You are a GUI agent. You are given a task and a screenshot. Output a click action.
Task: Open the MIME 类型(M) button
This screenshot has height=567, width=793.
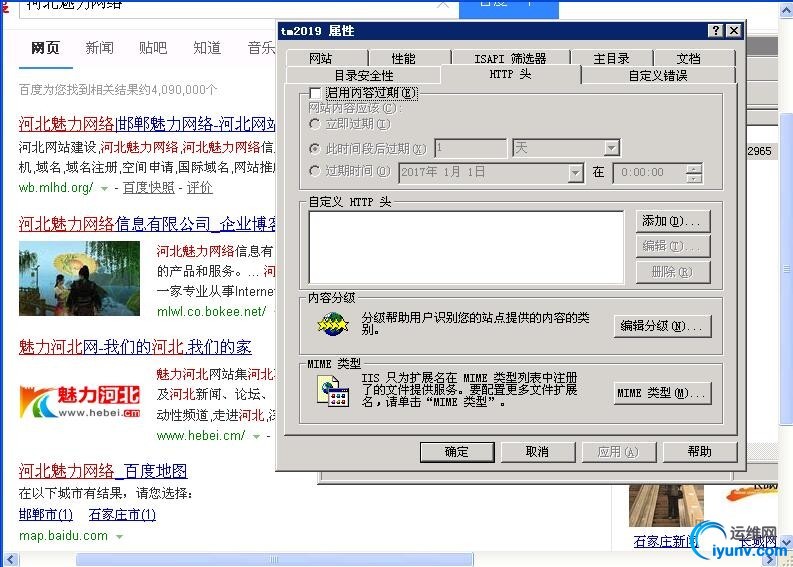tap(663, 393)
